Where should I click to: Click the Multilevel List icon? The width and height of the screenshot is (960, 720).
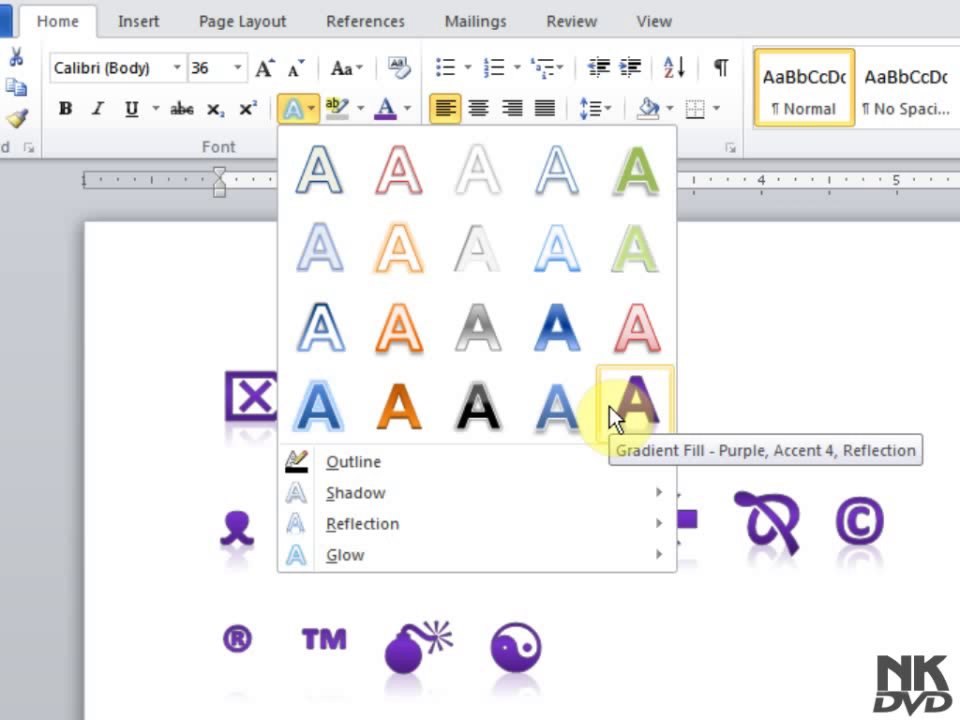tap(542, 67)
